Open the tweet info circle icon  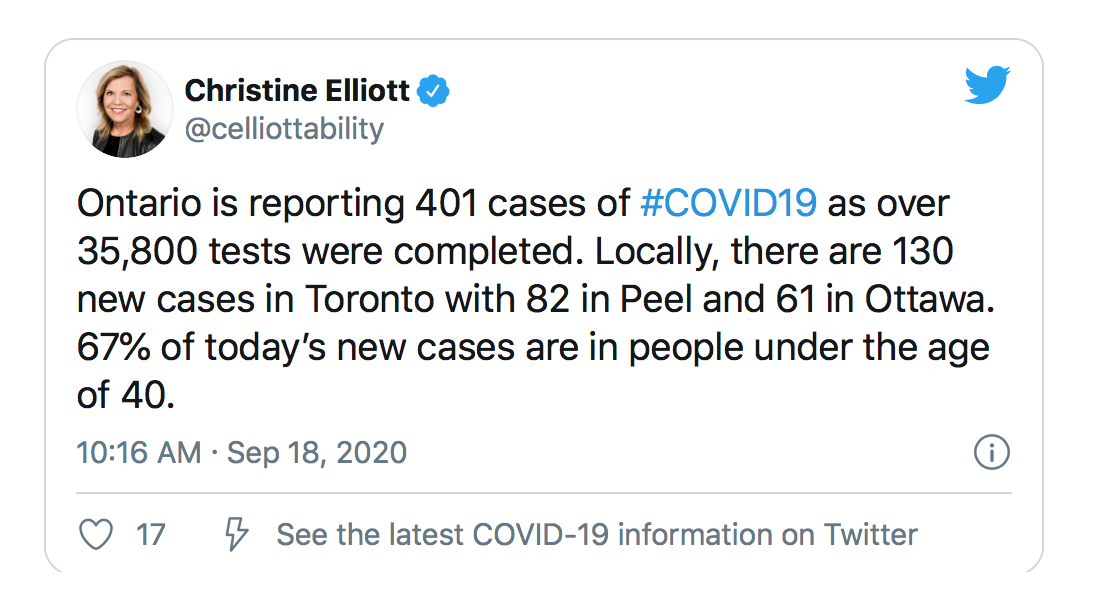click(991, 452)
